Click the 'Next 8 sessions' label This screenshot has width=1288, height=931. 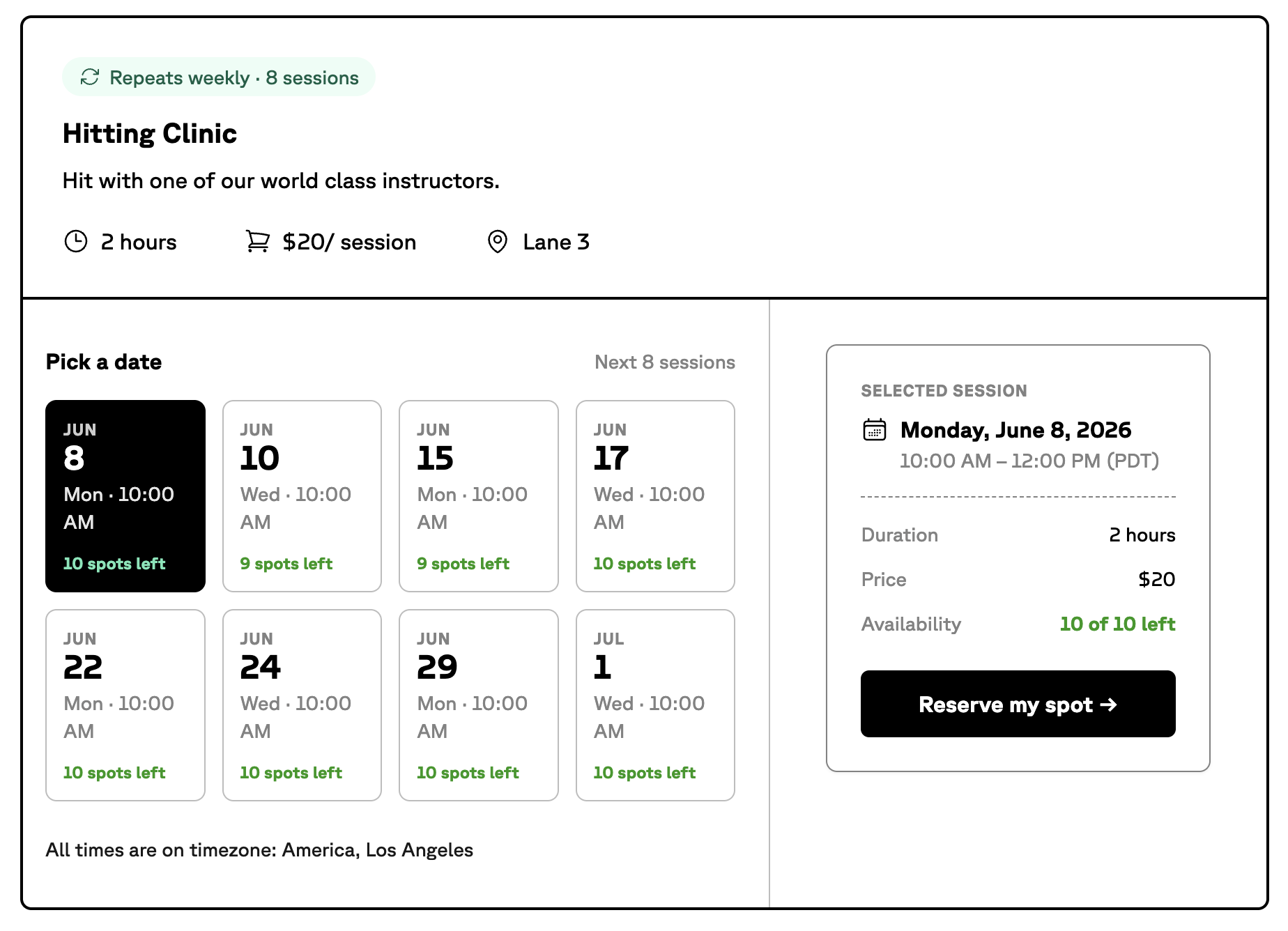pyautogui.click(x=665, y=362)
